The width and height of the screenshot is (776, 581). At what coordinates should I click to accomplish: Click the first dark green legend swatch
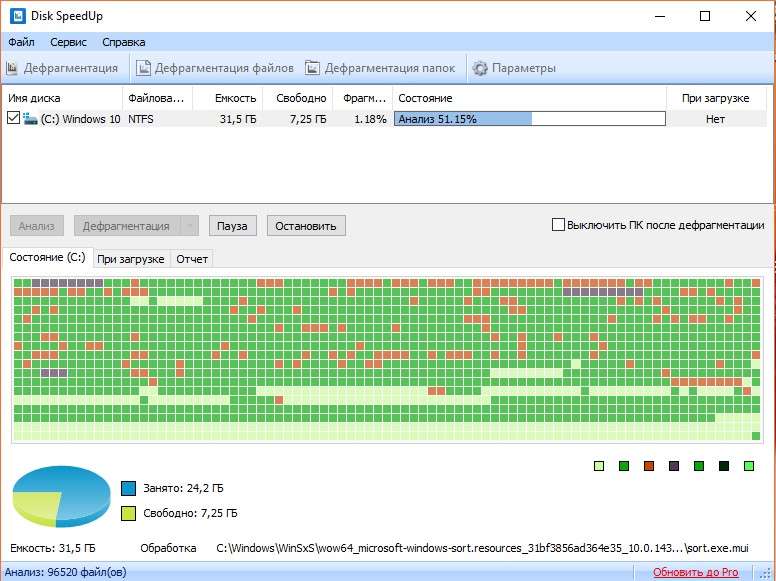(624, 466)
